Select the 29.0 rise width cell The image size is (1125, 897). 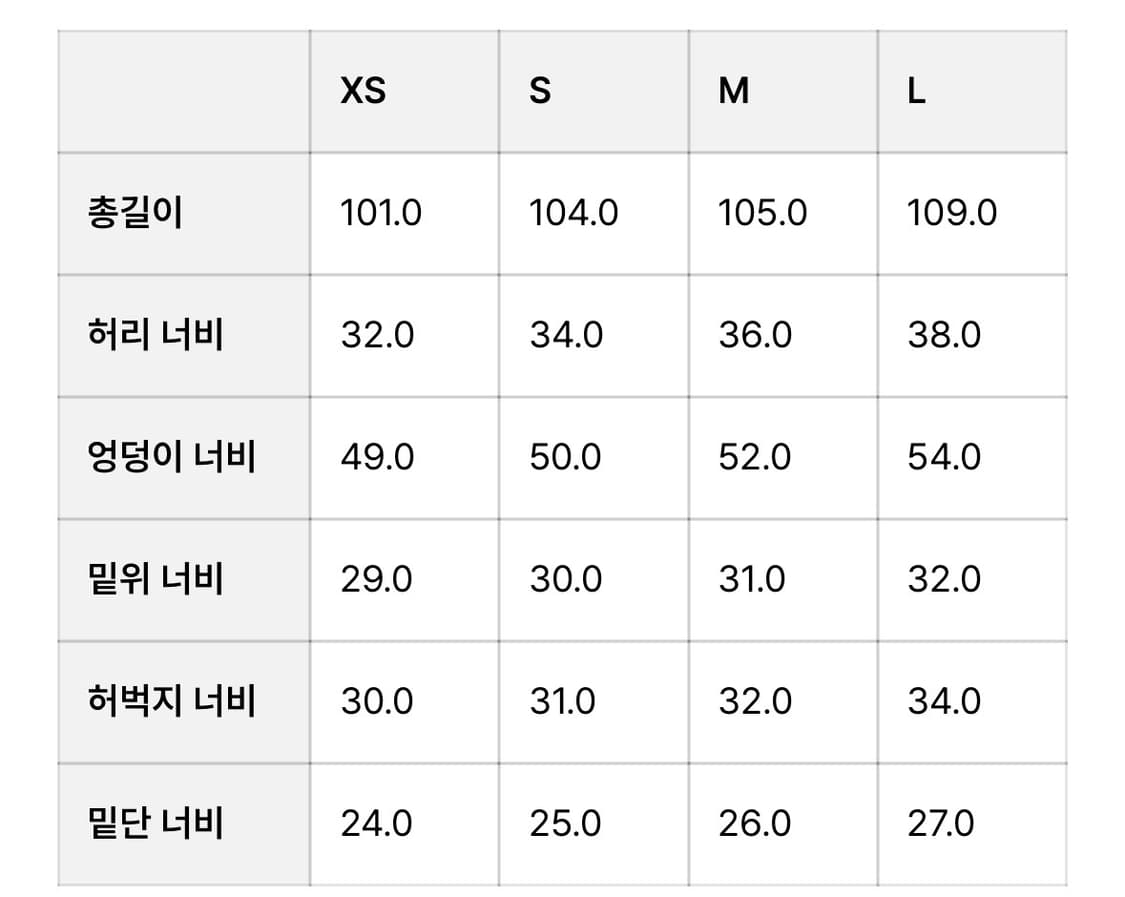376,580
